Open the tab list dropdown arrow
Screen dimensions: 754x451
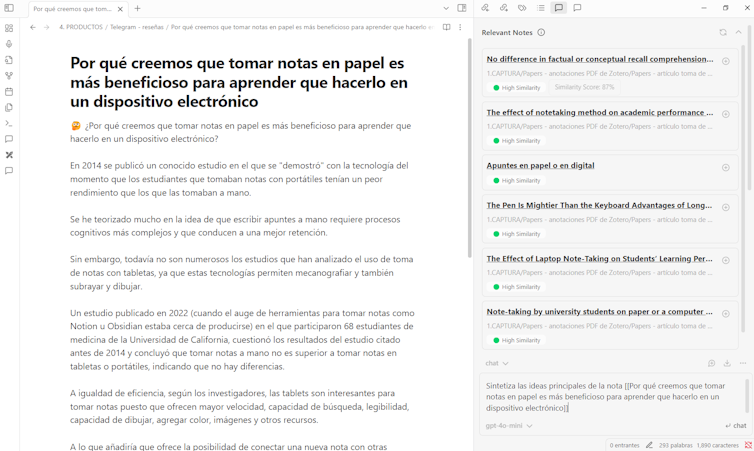click(x=446, y=8)
